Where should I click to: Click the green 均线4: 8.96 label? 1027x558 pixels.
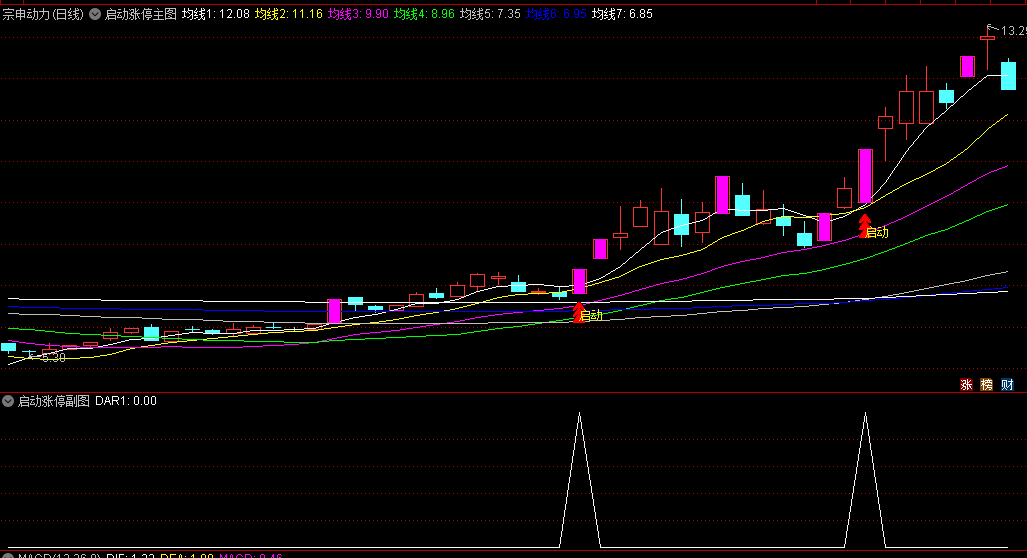point(424,14)
